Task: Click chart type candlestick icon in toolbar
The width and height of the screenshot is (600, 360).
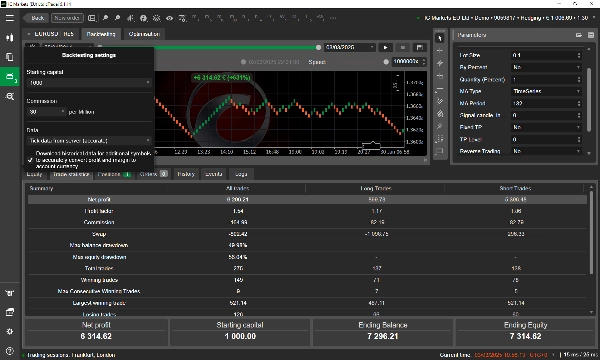Action: (x=130, y=18)
